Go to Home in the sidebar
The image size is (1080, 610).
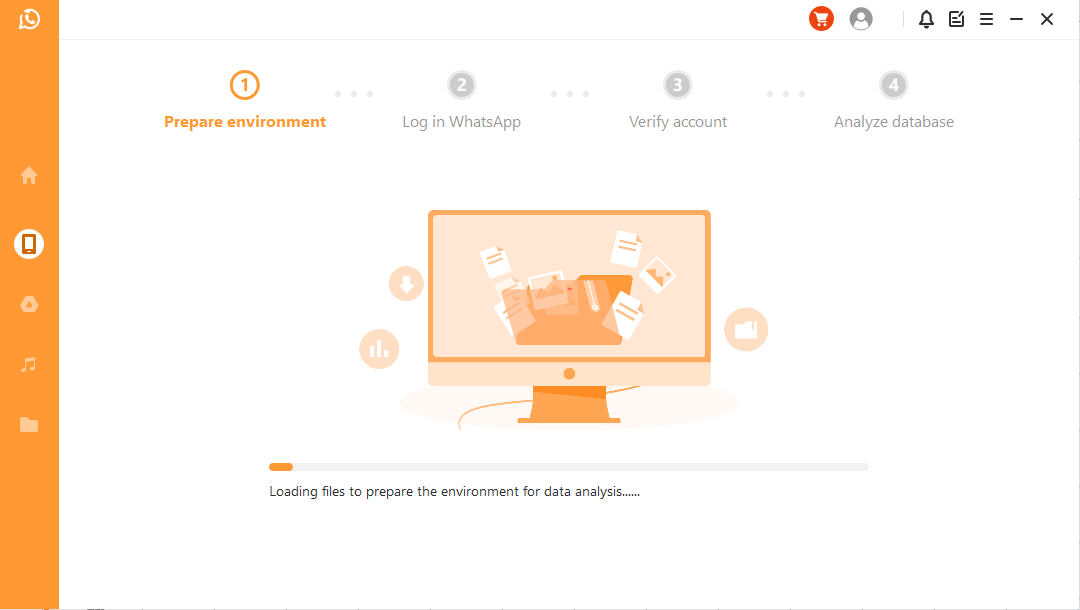point(29,176)
